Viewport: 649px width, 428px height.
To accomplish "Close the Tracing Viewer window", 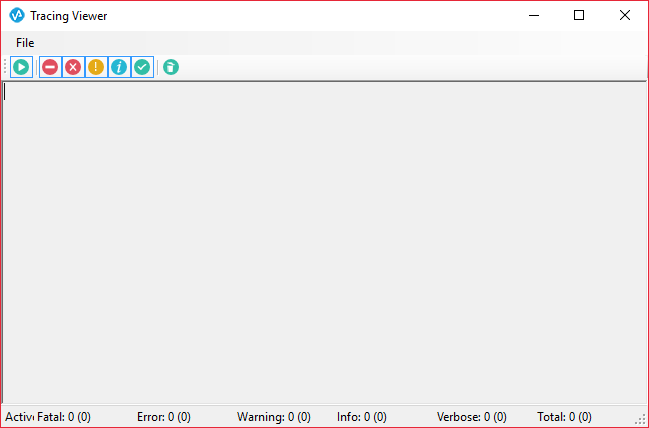I will (625, 15).
